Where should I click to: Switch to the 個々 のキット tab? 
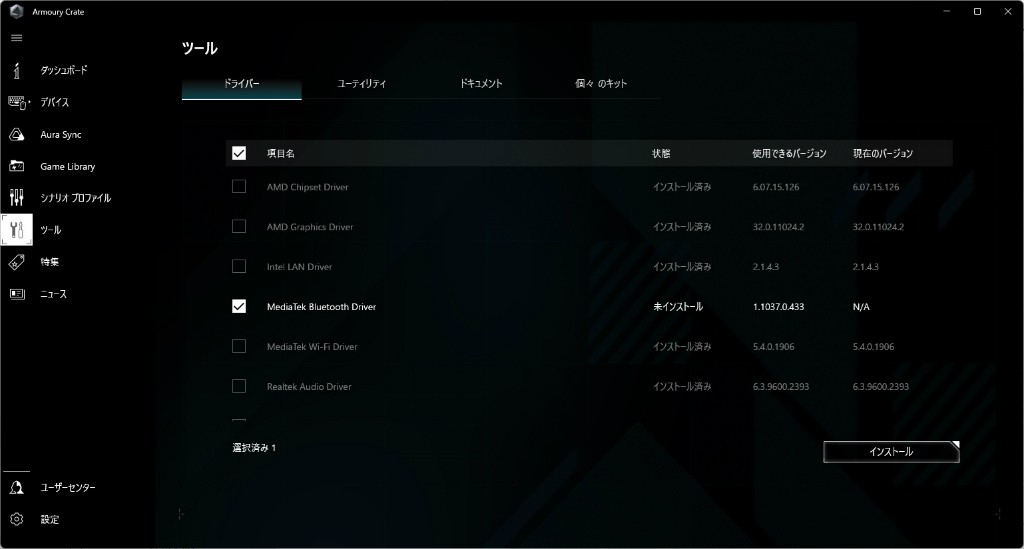tap(601, 84)
